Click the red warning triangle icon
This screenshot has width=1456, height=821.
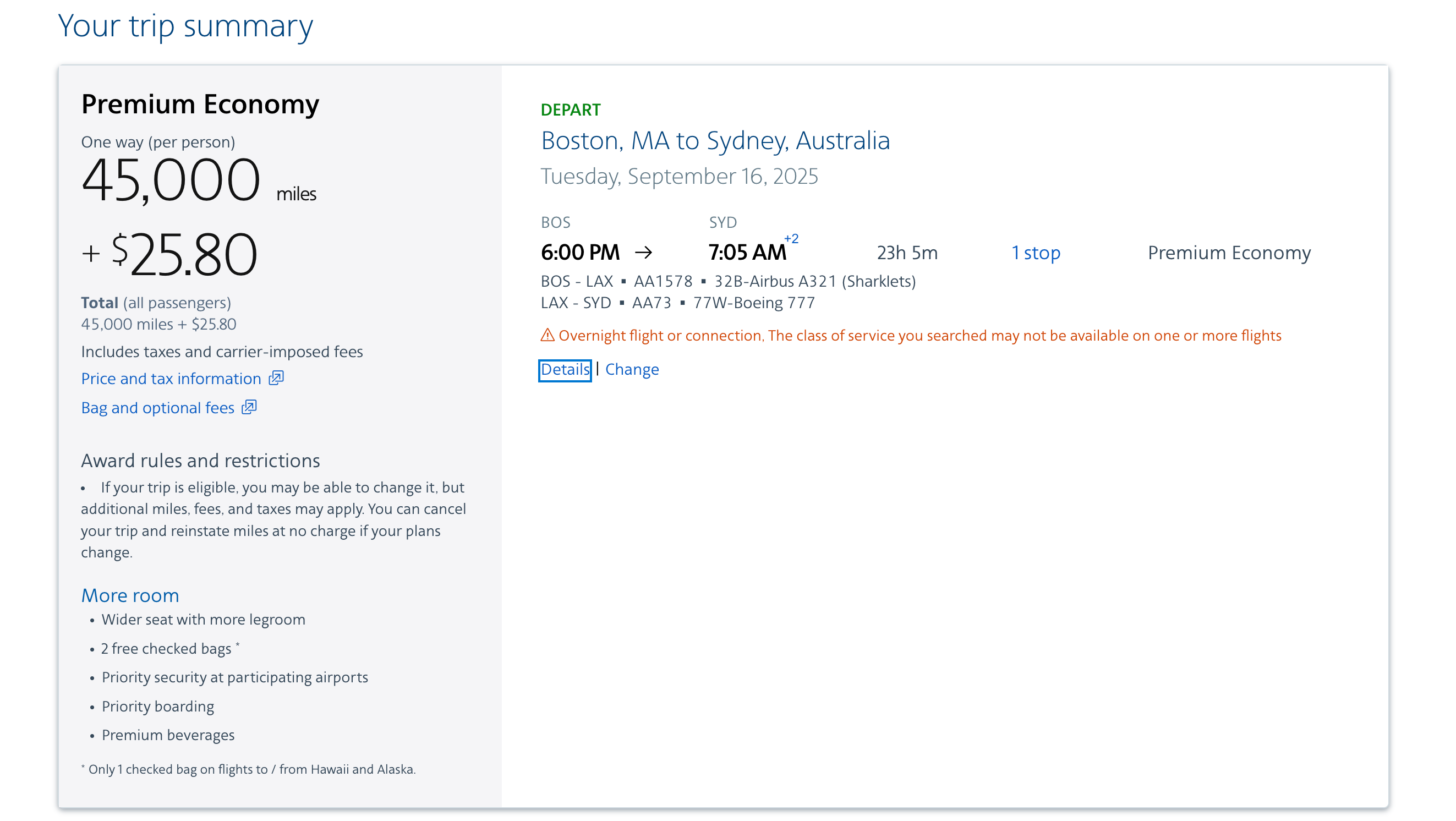coord(547,336)
